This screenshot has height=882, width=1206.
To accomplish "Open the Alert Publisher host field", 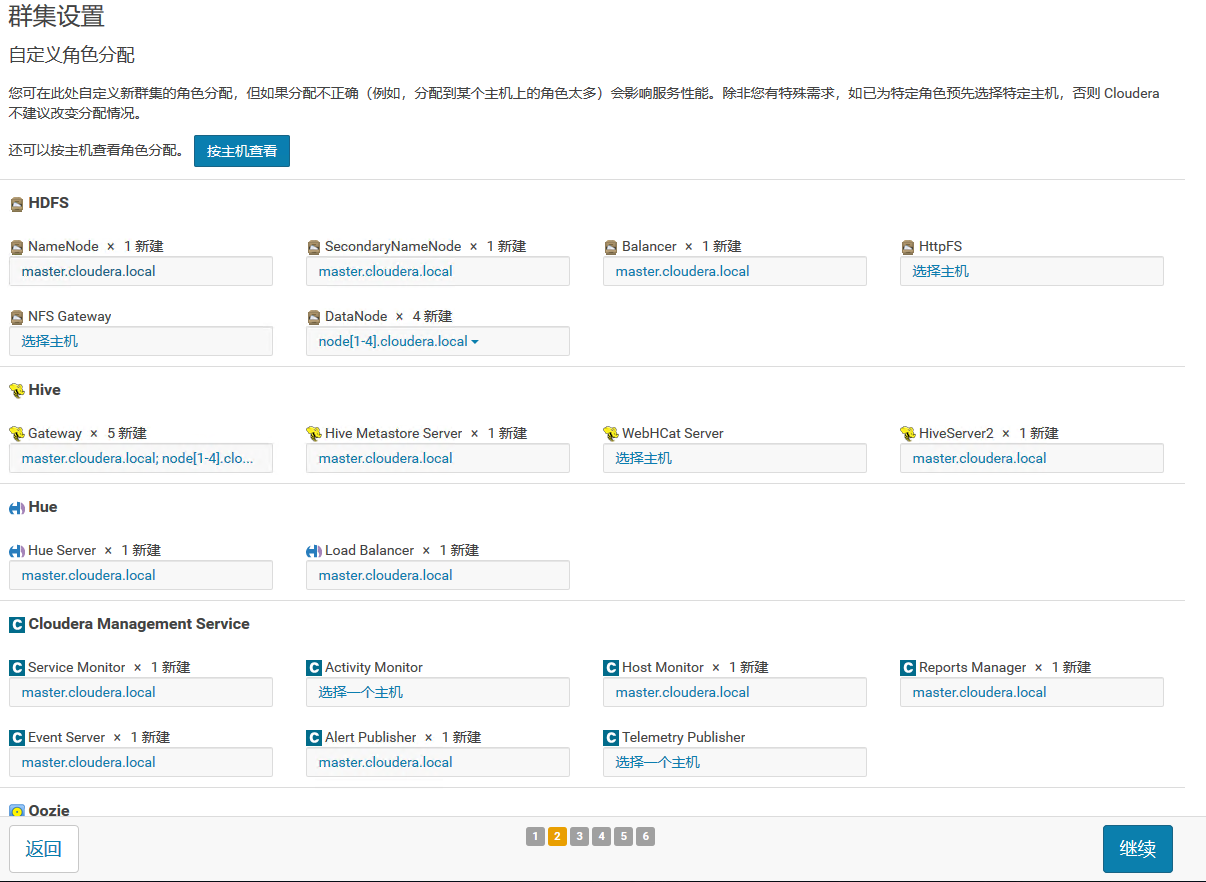I will coord(438,762).
